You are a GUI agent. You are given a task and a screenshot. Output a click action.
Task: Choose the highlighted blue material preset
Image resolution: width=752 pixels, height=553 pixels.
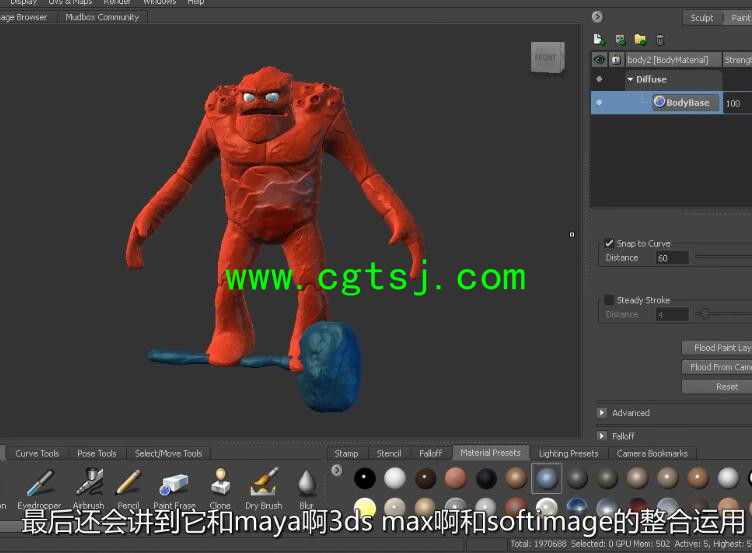[546, 478]
